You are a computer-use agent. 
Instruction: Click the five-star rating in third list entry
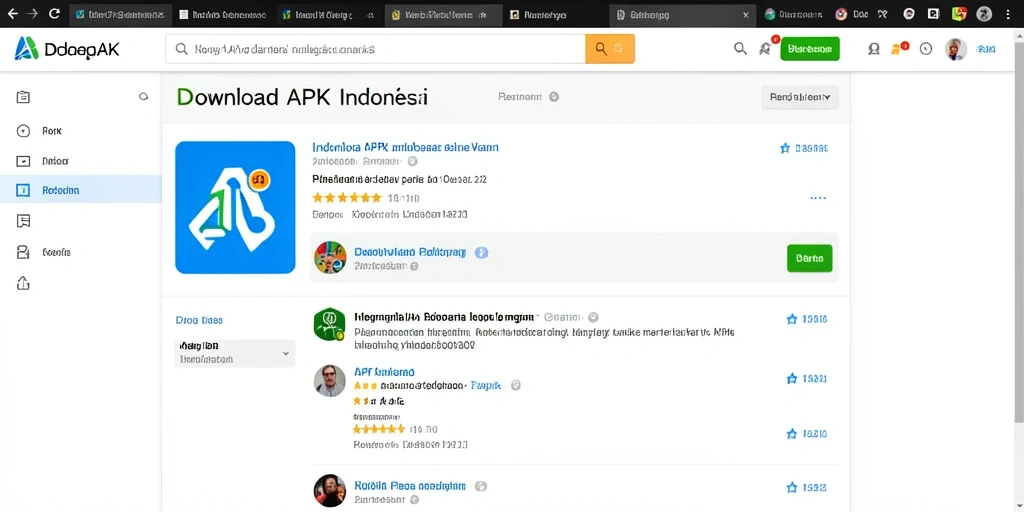(x=379, y=429)
